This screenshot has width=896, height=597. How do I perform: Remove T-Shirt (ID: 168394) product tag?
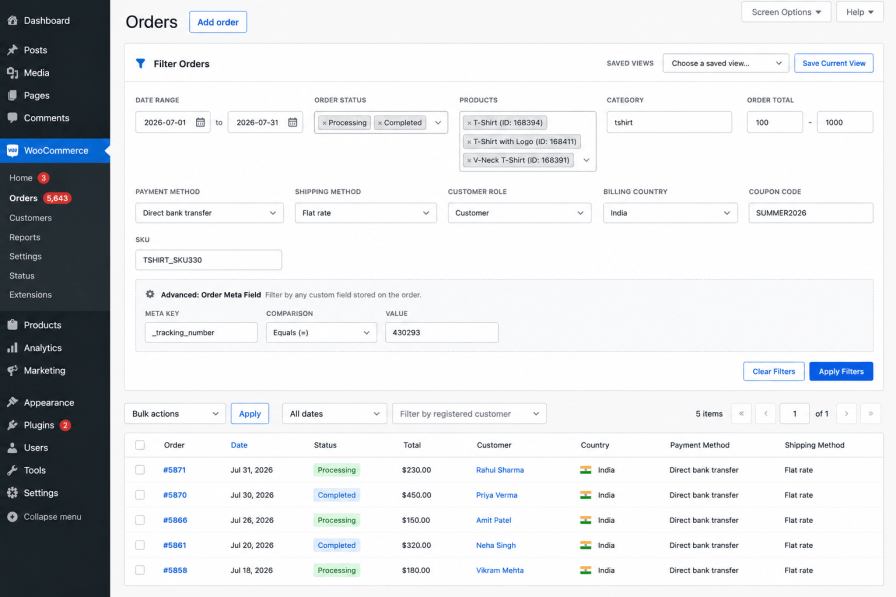click(x=469, y=123)
